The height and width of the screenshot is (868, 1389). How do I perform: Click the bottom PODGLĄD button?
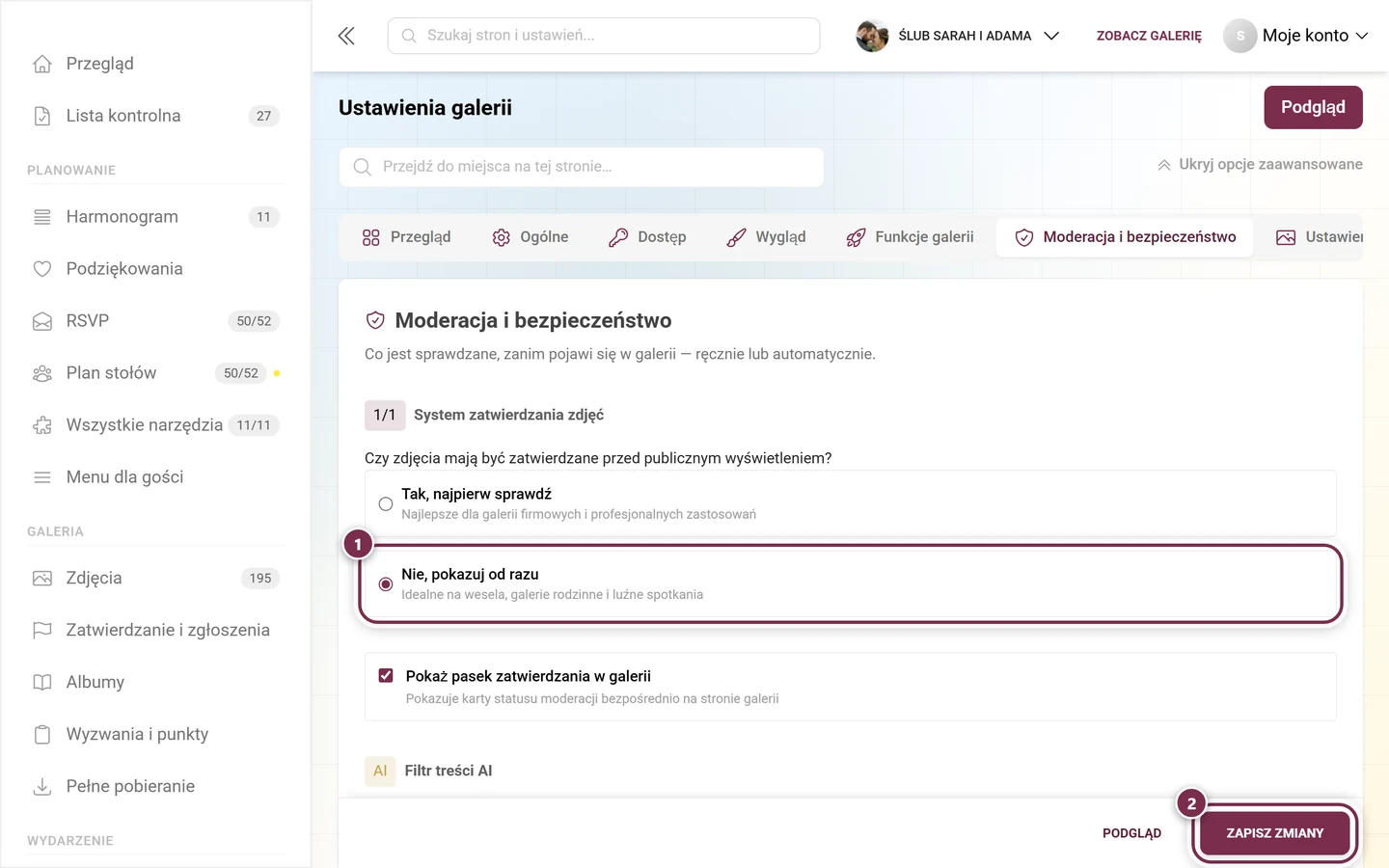click(1131, 833)
